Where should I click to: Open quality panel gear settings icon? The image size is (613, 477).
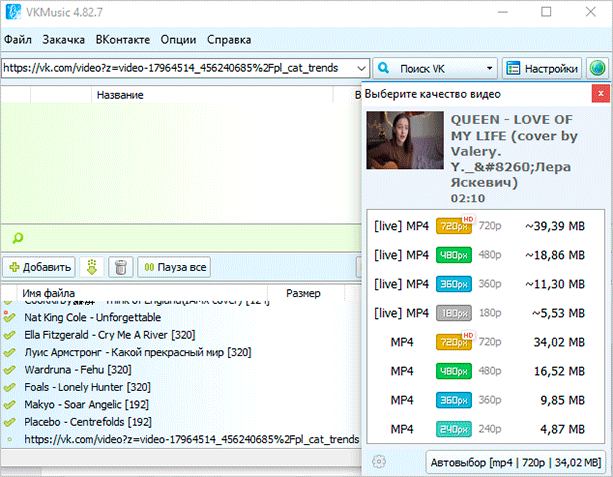tap(379, 462)
